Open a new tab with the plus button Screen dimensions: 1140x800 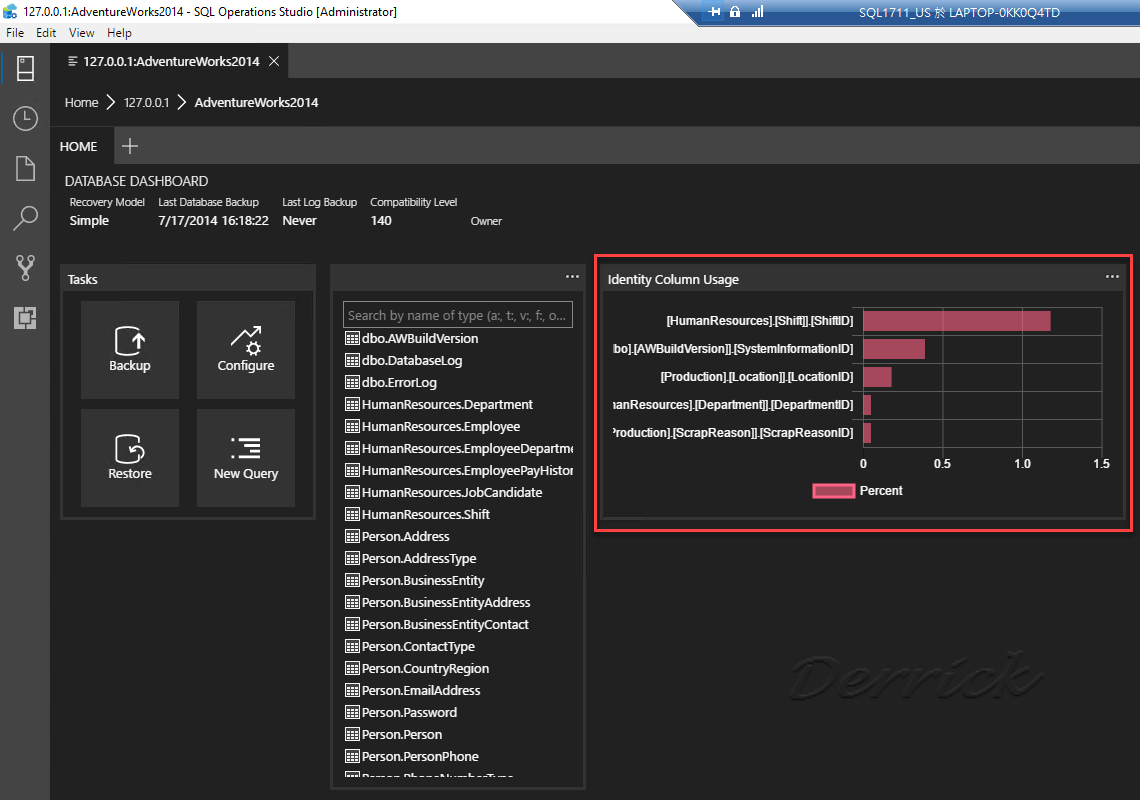click(129, 146)
